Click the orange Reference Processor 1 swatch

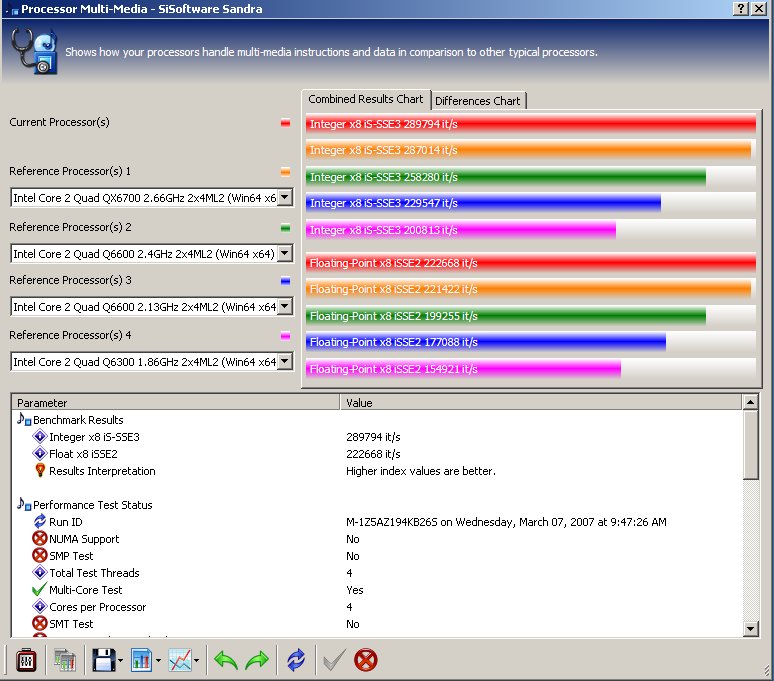(x=285, y=172)
